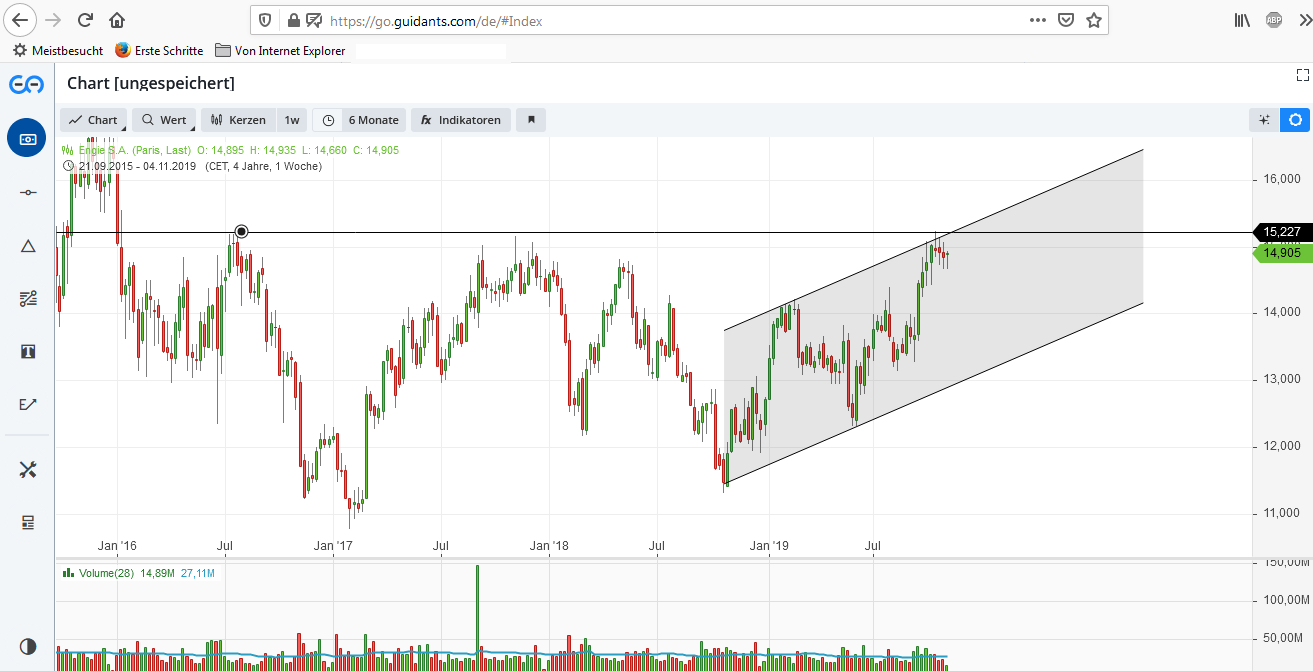Choose the 6 Monate period
The height and width of the screenshot is (671, 1313).
(373, 120)
